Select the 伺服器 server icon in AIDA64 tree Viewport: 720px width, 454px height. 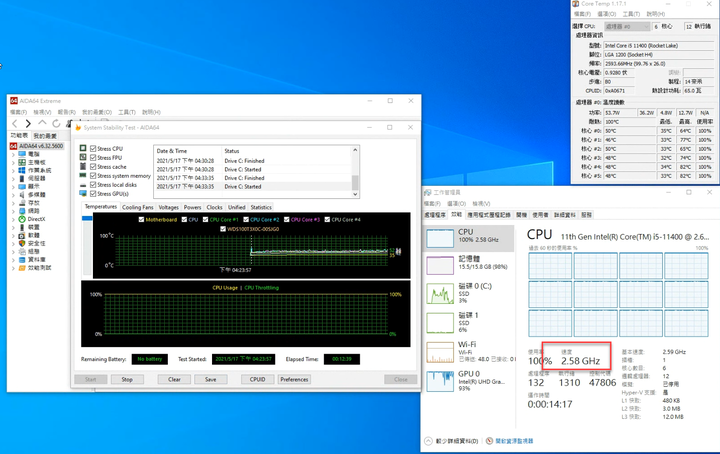pyautogui.click(x=22, y=179)
